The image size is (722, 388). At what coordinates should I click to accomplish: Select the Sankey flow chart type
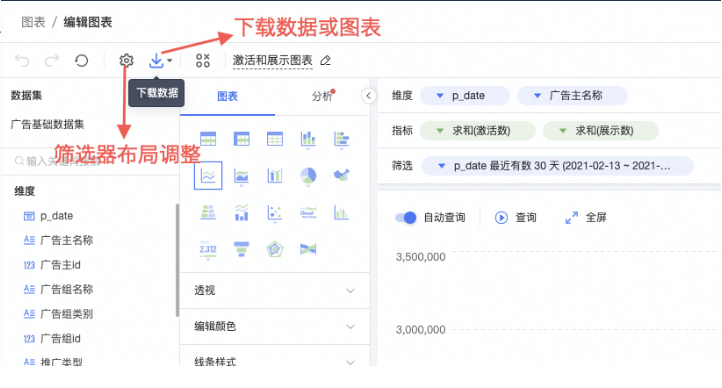(308, 249)
